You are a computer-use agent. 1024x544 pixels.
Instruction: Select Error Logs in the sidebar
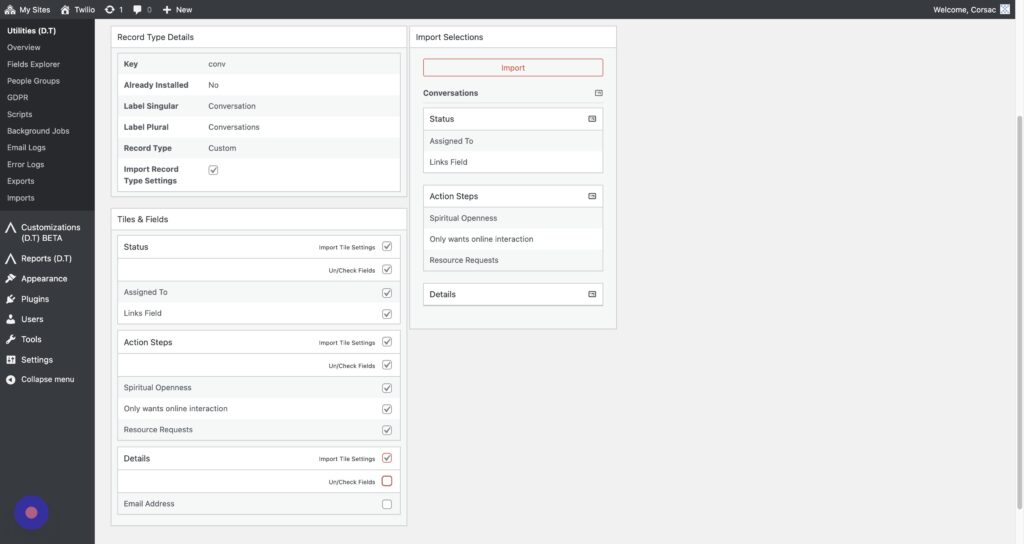coord(26,164)
